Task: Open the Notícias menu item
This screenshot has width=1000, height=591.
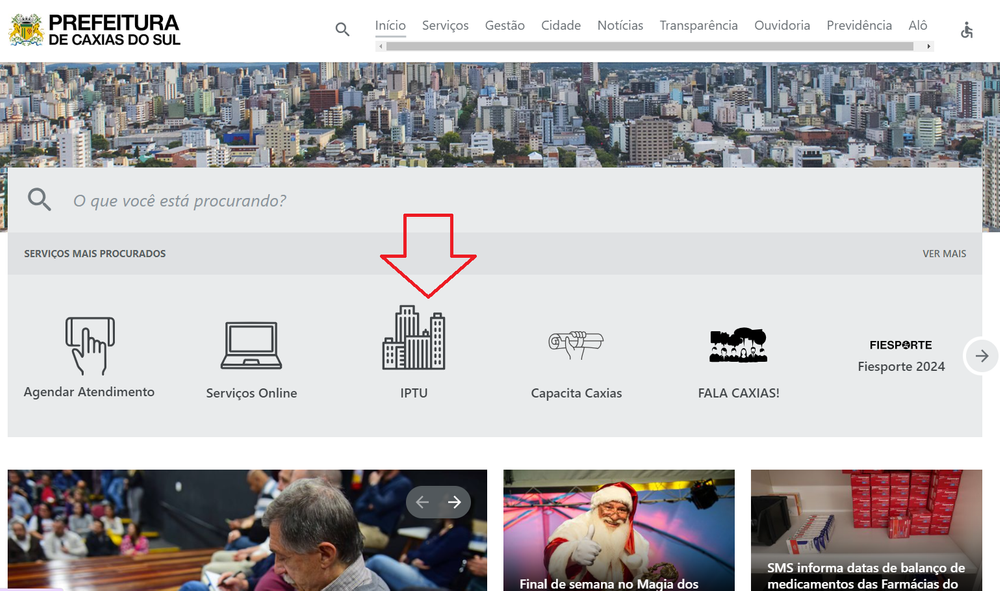Action: pos(620,26)
